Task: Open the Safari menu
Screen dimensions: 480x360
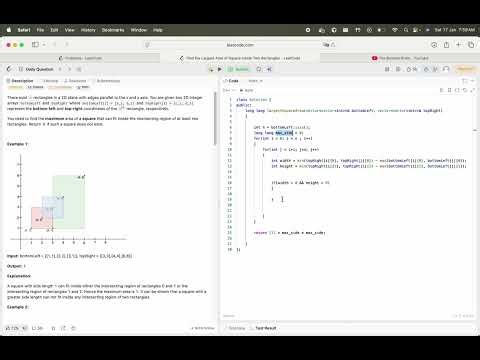Action: (x=24, y=30)
